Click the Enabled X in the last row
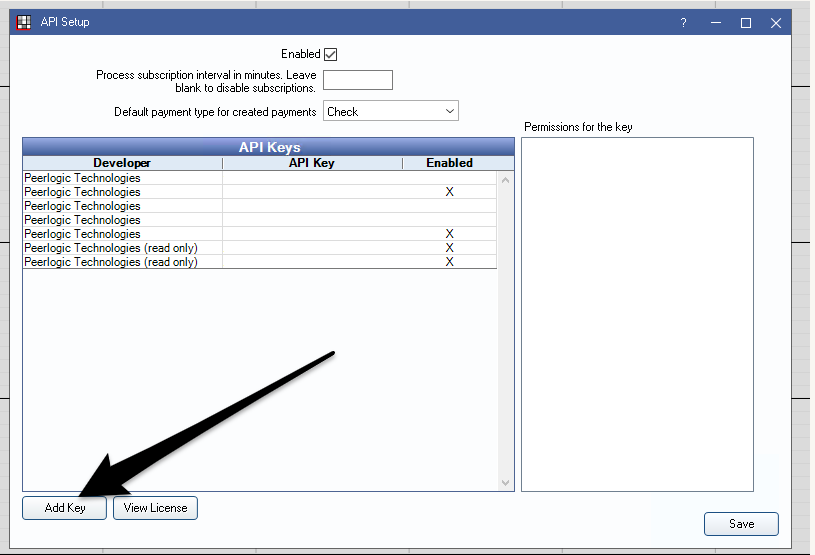 (x=450, y=262)
